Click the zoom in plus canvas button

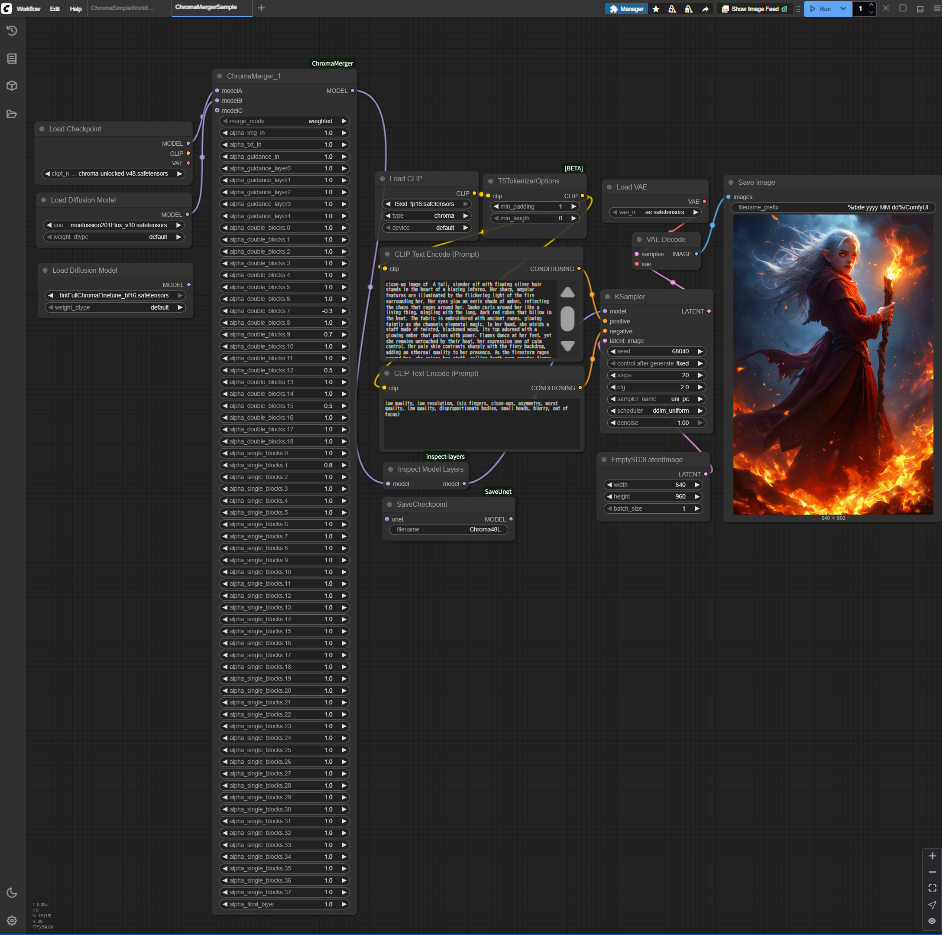point(932,856)
